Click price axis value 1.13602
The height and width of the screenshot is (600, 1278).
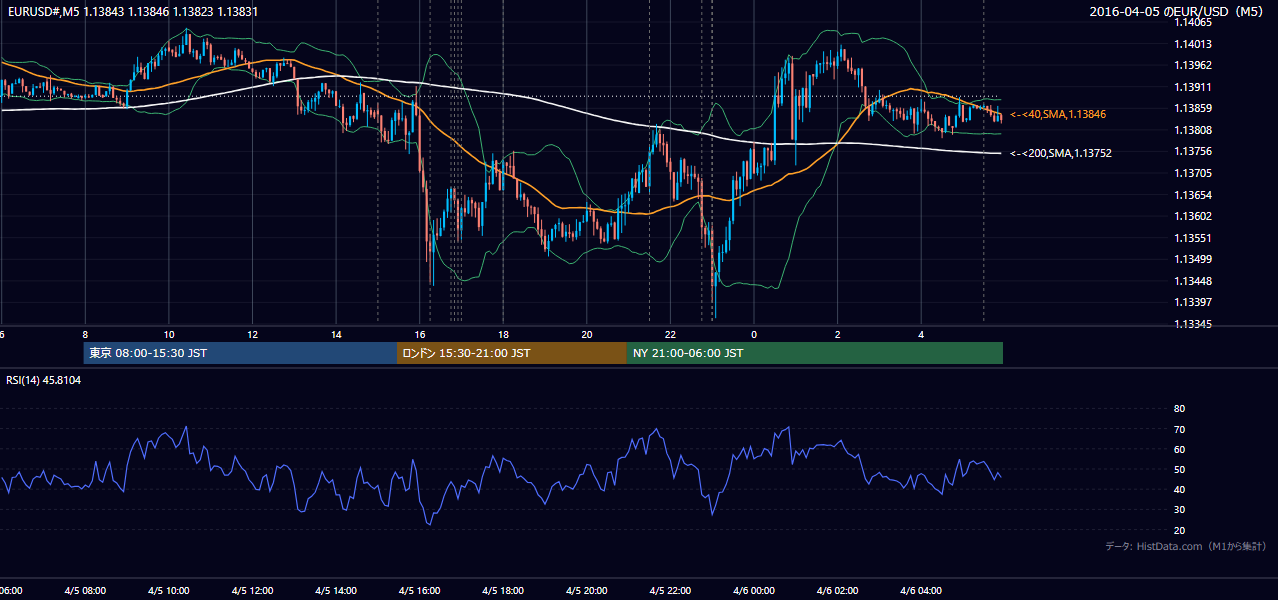(1194, 216)
